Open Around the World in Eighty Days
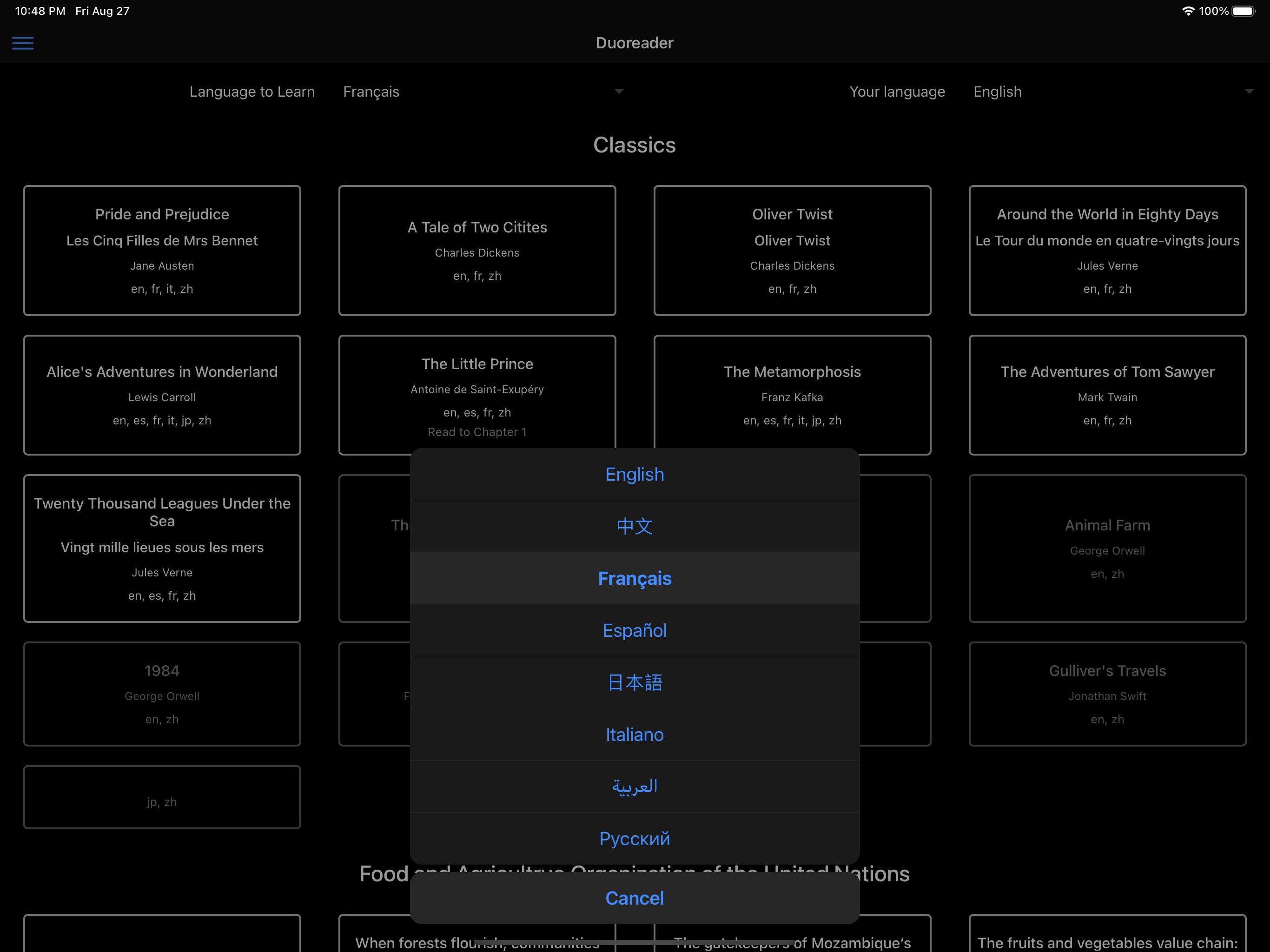The width and height of the screenshot is (1270, 952). (x=1107, y=251)
